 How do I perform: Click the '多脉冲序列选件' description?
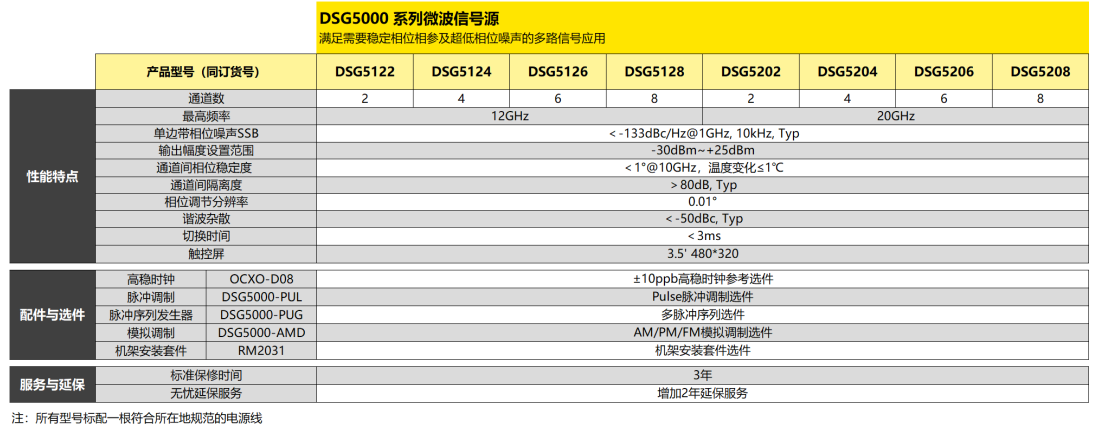[x=703, y=314]
